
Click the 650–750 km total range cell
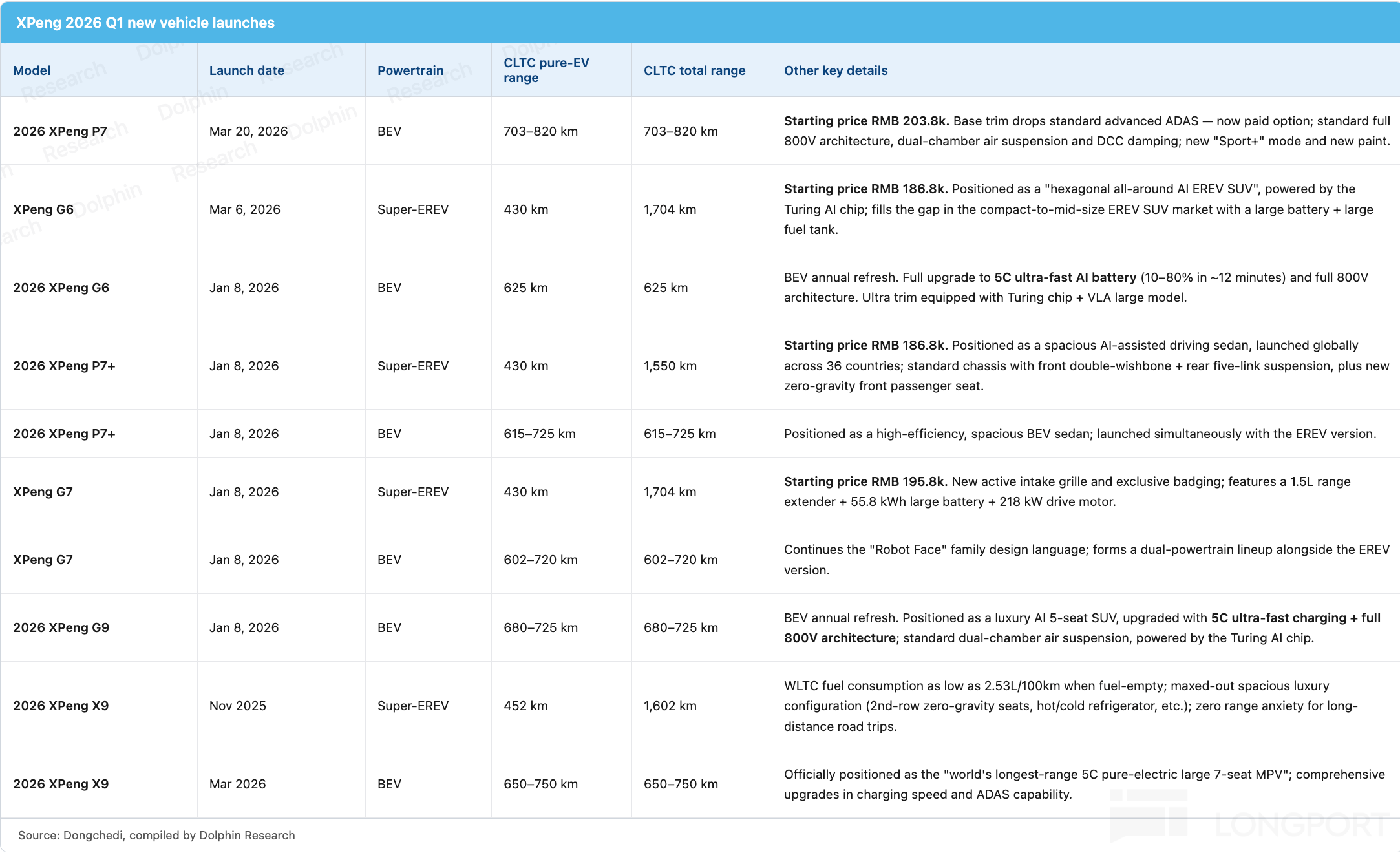click(x=681, y=784)
